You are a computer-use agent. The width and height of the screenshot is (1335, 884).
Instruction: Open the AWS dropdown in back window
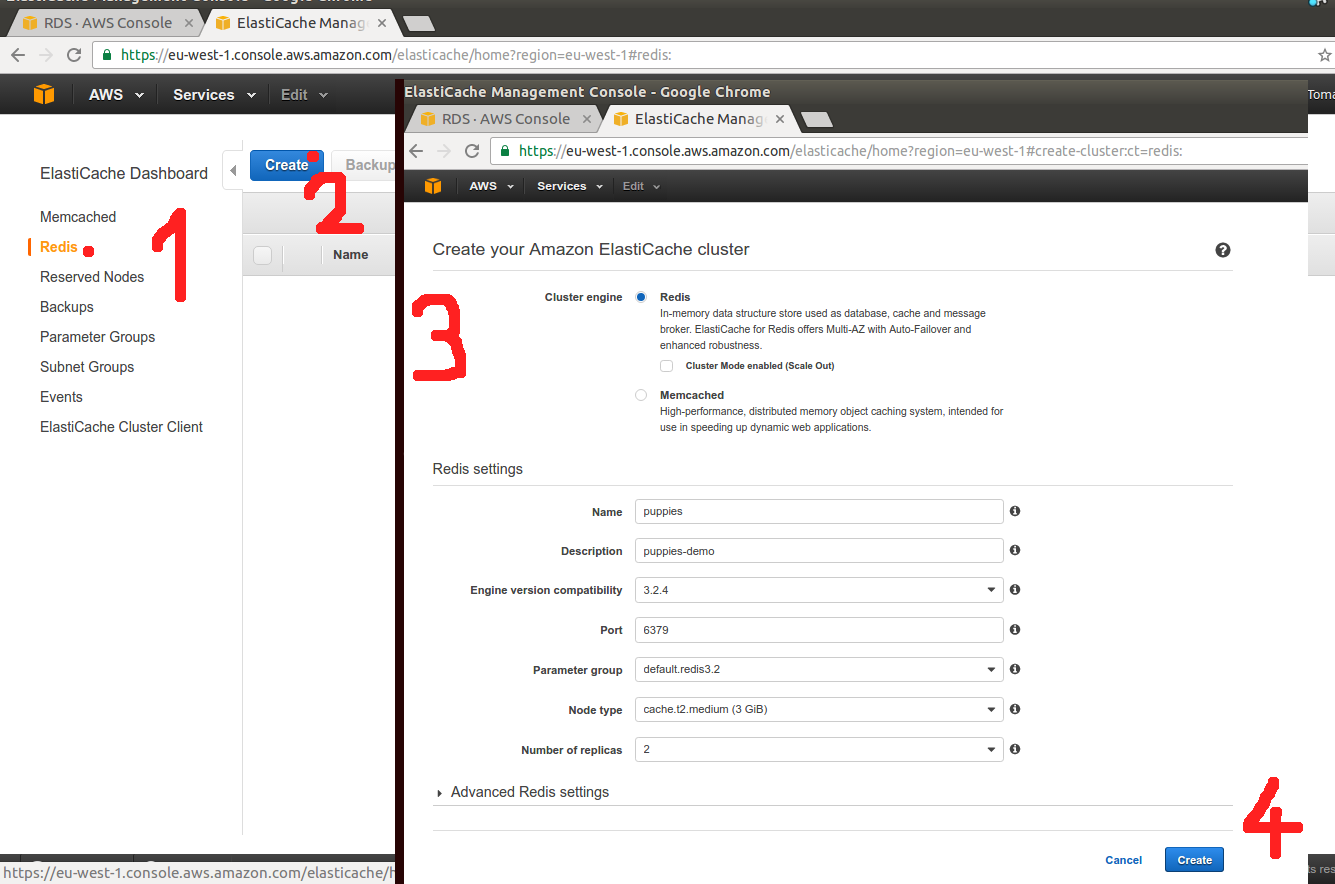(x=116, y=94)
